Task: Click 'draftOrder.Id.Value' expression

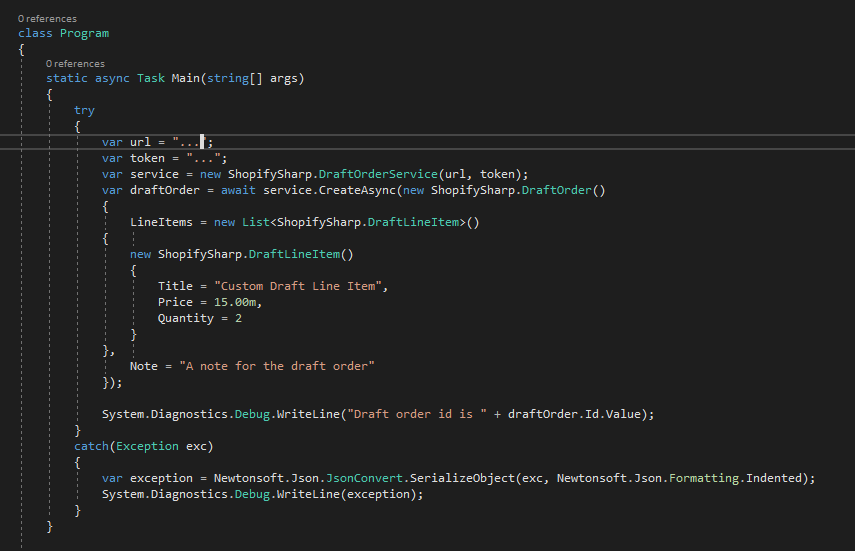Action: [574, 414]
